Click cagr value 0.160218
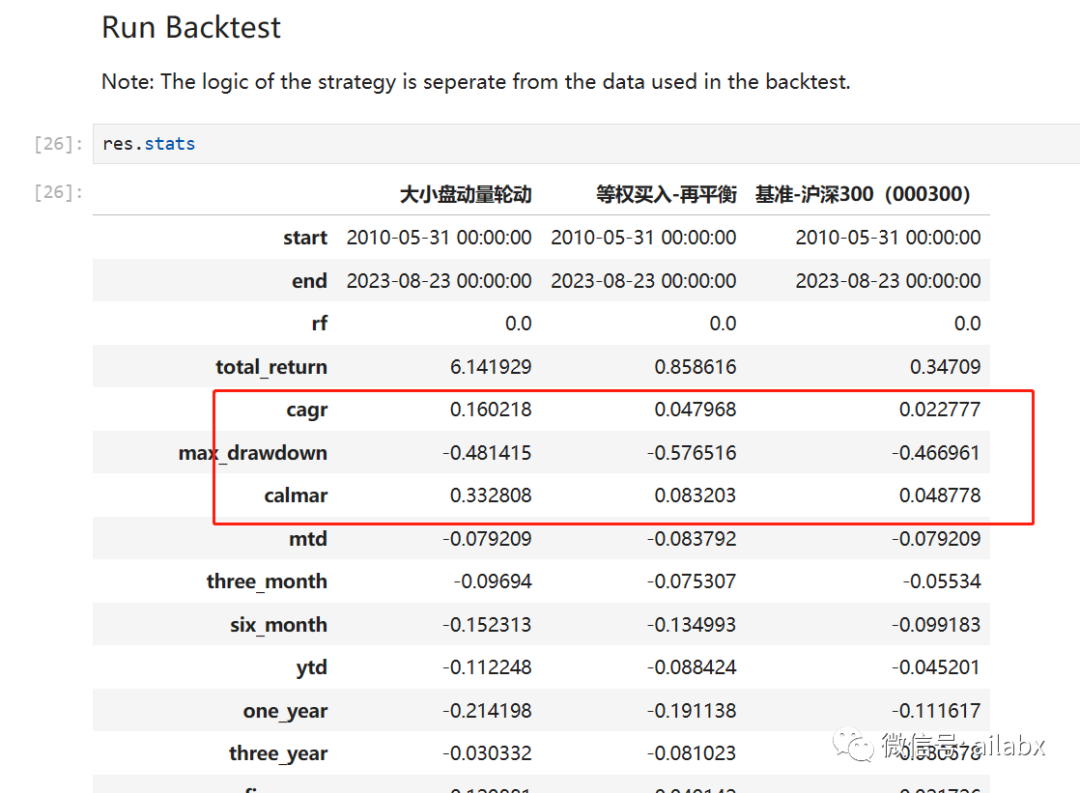The image size is (1080, 793). [490, 410]
